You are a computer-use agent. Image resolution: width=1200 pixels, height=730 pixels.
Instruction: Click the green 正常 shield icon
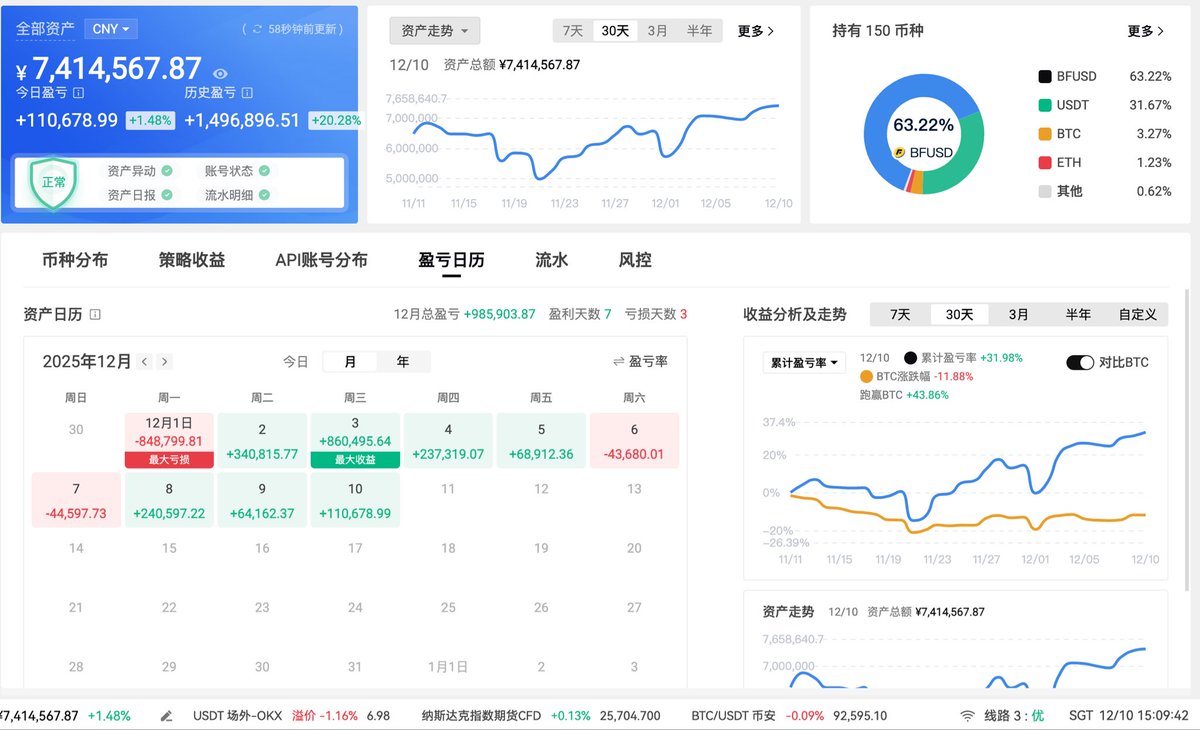(54, 183)
